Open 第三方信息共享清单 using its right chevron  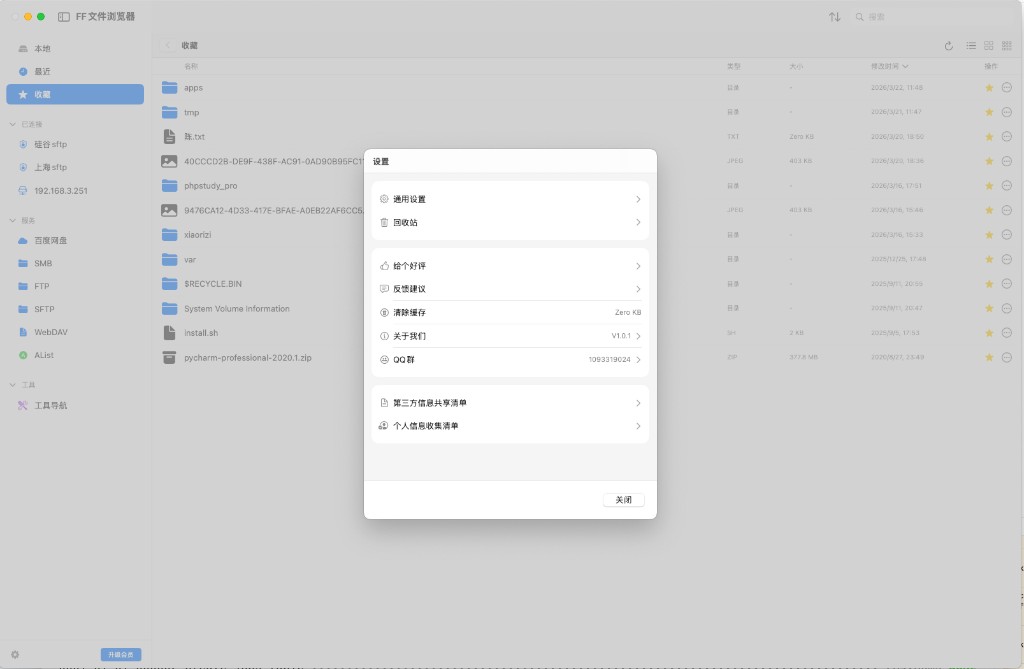638,403
